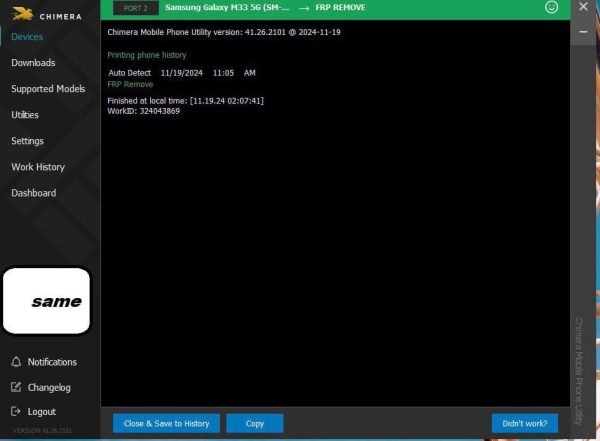Viewport: 600px width, 441px height.
Task: Click green FRP Remove log line
Action: [x=130, y=84]
